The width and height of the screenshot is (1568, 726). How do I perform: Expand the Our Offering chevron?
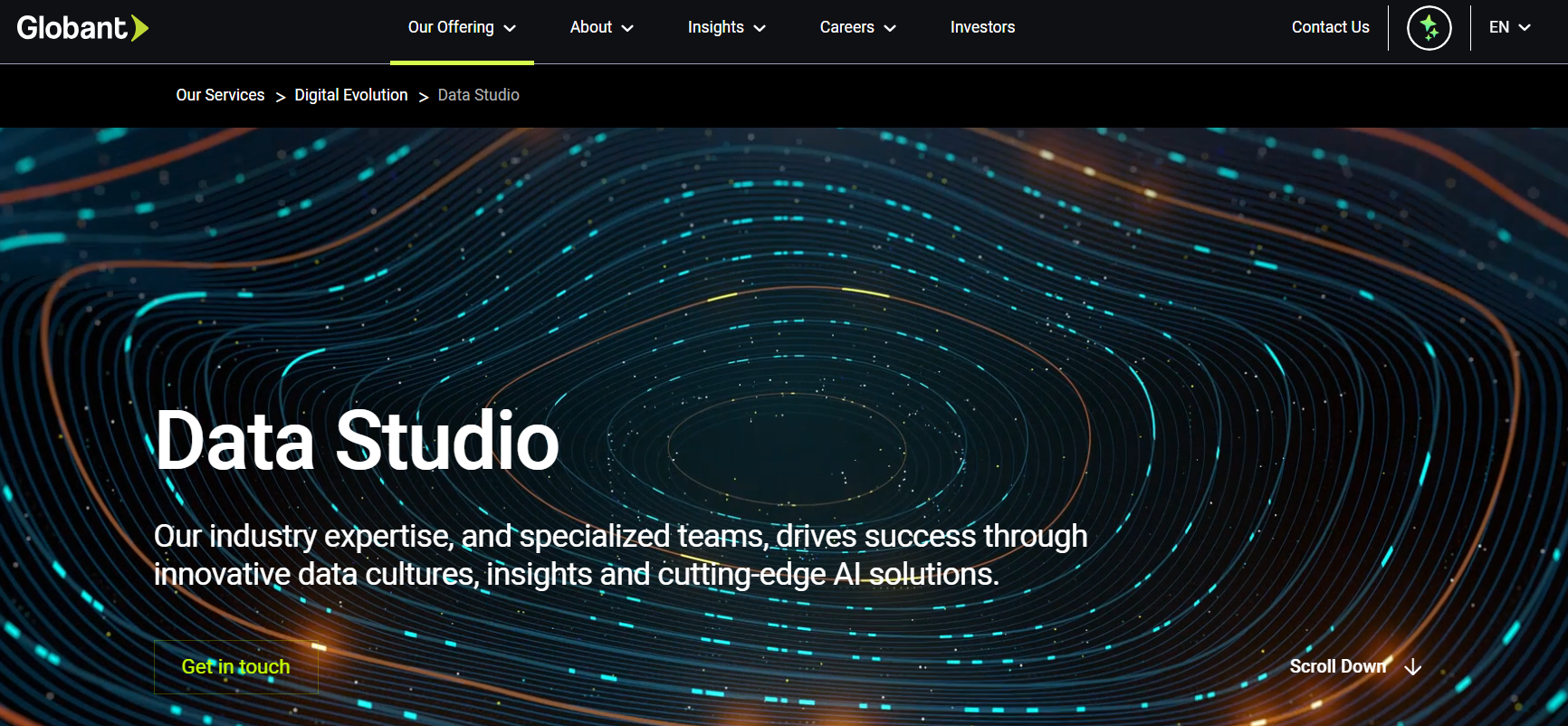click(x=510, y=28)
